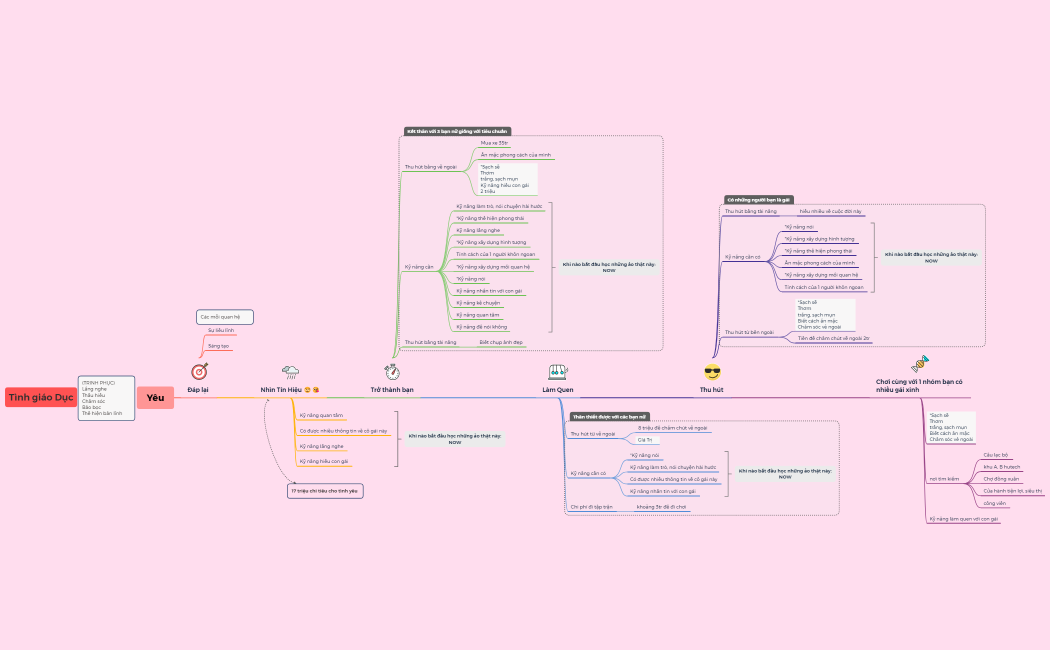Viewport: 1050px width, 650px height.
Task: Click the candy icon above Chơi cùng node
Action: tap(920, 363)
